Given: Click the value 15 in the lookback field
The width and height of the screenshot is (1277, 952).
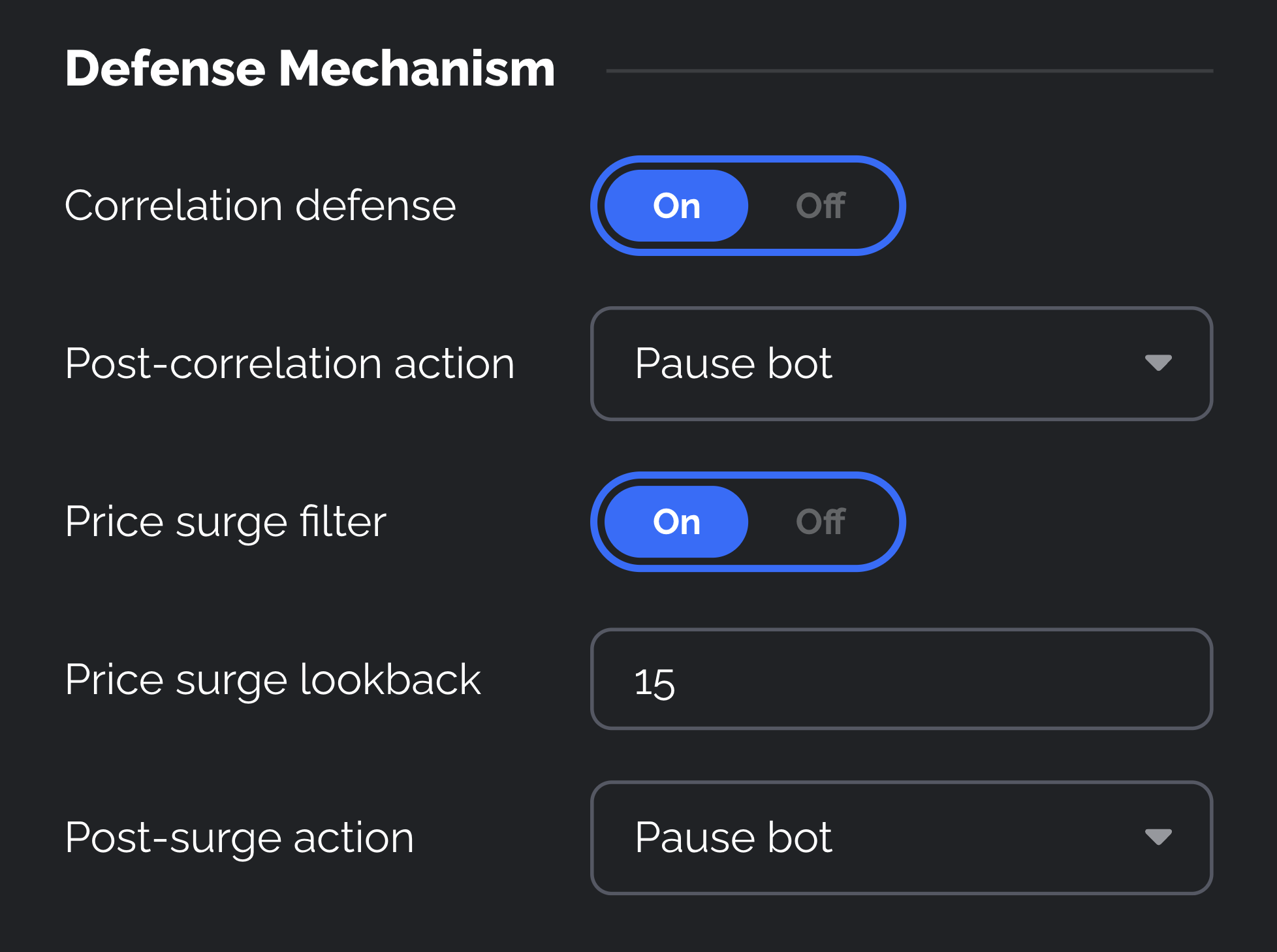Looking at the screenshot, I should [654, 683].
